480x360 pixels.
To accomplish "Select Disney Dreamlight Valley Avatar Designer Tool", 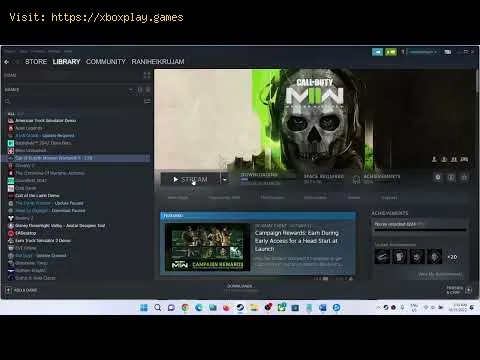I will (x=60, y=226).
